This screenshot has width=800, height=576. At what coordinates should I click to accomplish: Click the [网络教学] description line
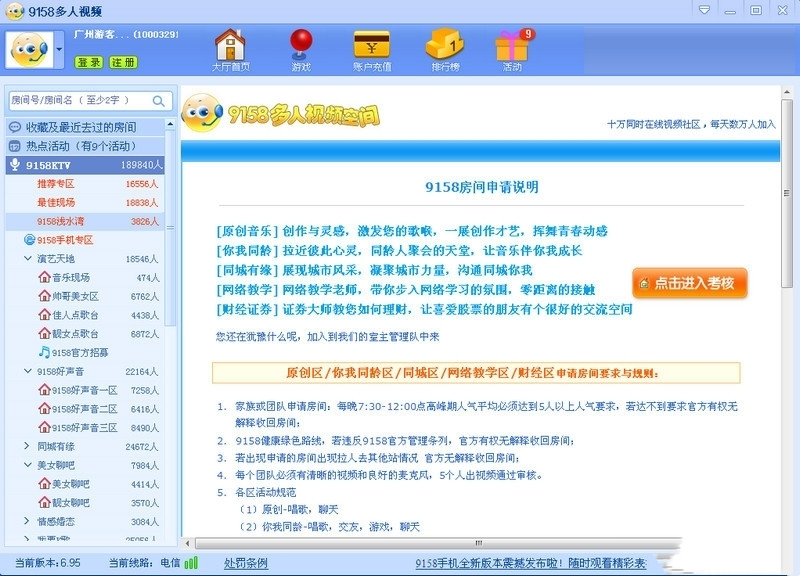click(x=406, y=290)
